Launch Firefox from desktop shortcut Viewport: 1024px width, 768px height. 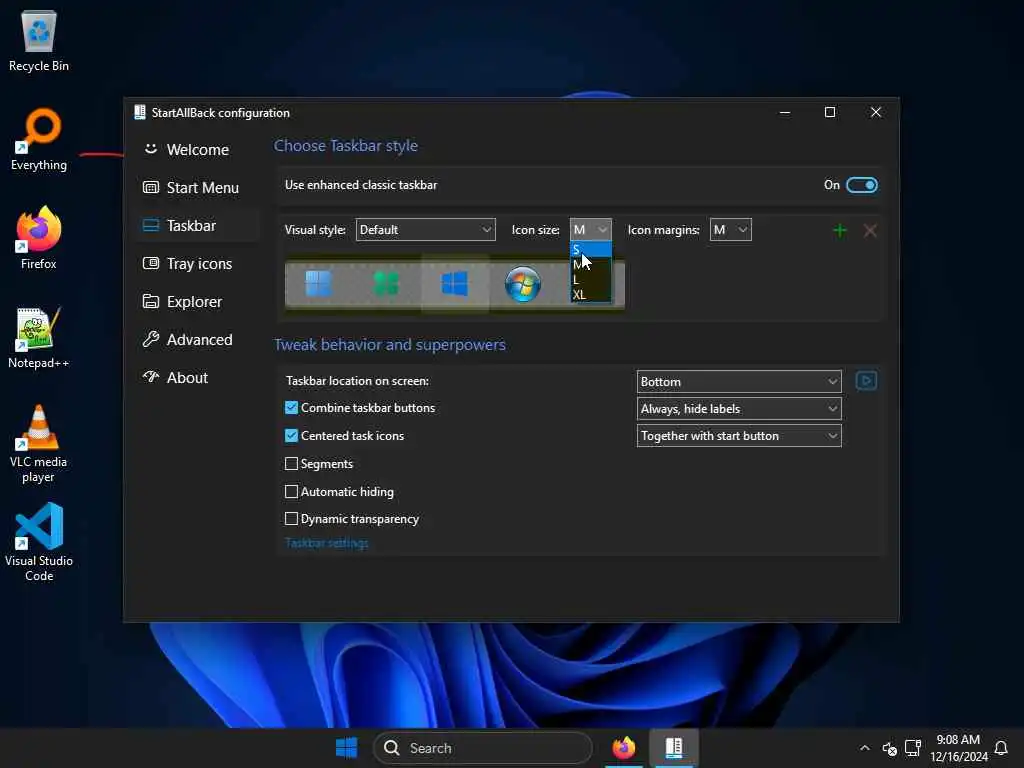(x=39, y=238)
